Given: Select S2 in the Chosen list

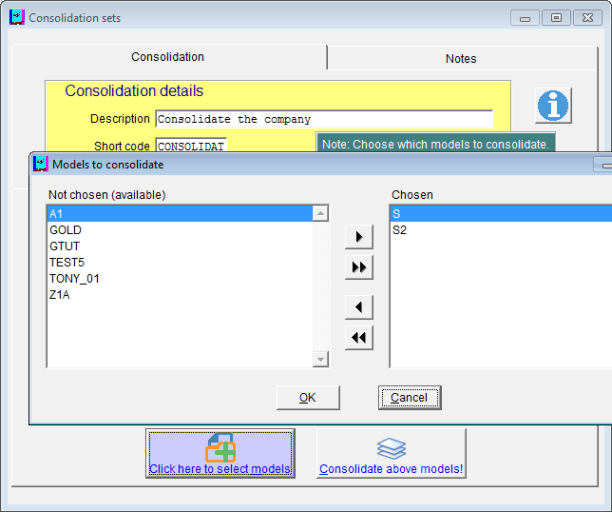Looking at the screenshot, I should tap(501, 230).
